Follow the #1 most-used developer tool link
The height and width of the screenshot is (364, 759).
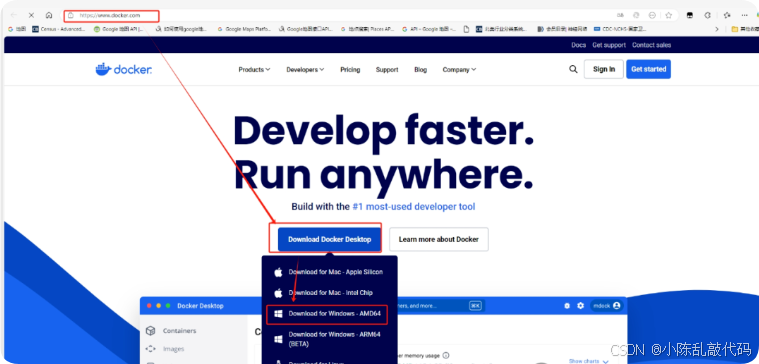click(414, 207)
